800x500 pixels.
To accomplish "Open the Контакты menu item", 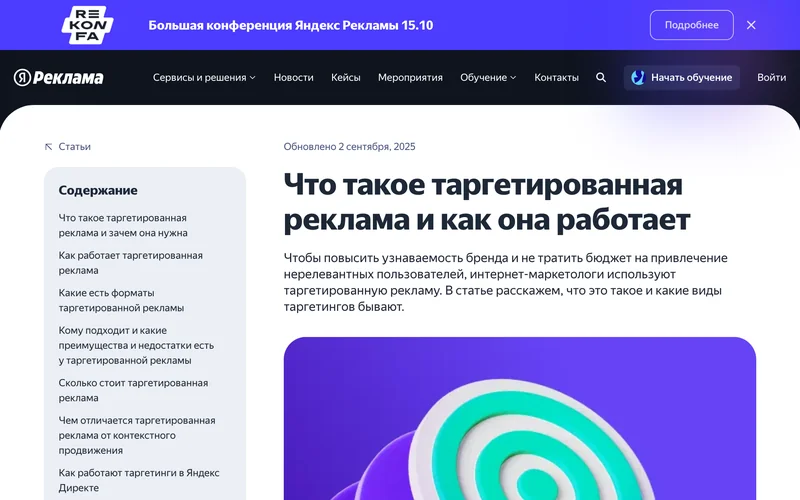I will (556, 78).
